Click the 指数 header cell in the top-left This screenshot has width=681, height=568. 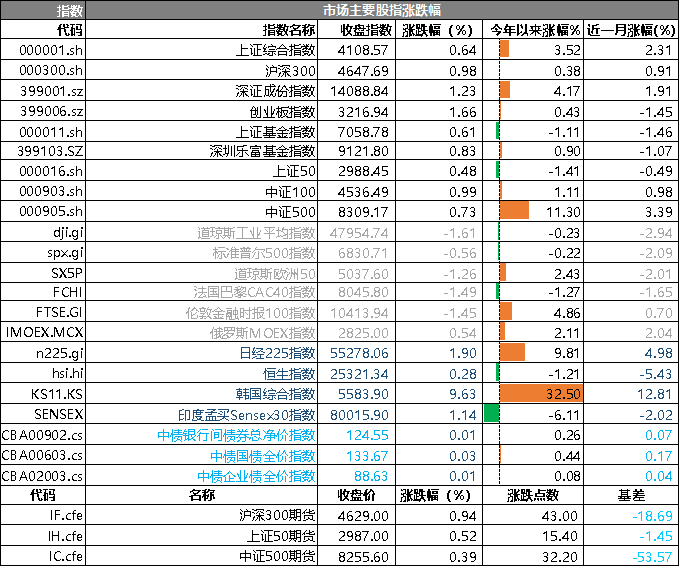(43, 10)
